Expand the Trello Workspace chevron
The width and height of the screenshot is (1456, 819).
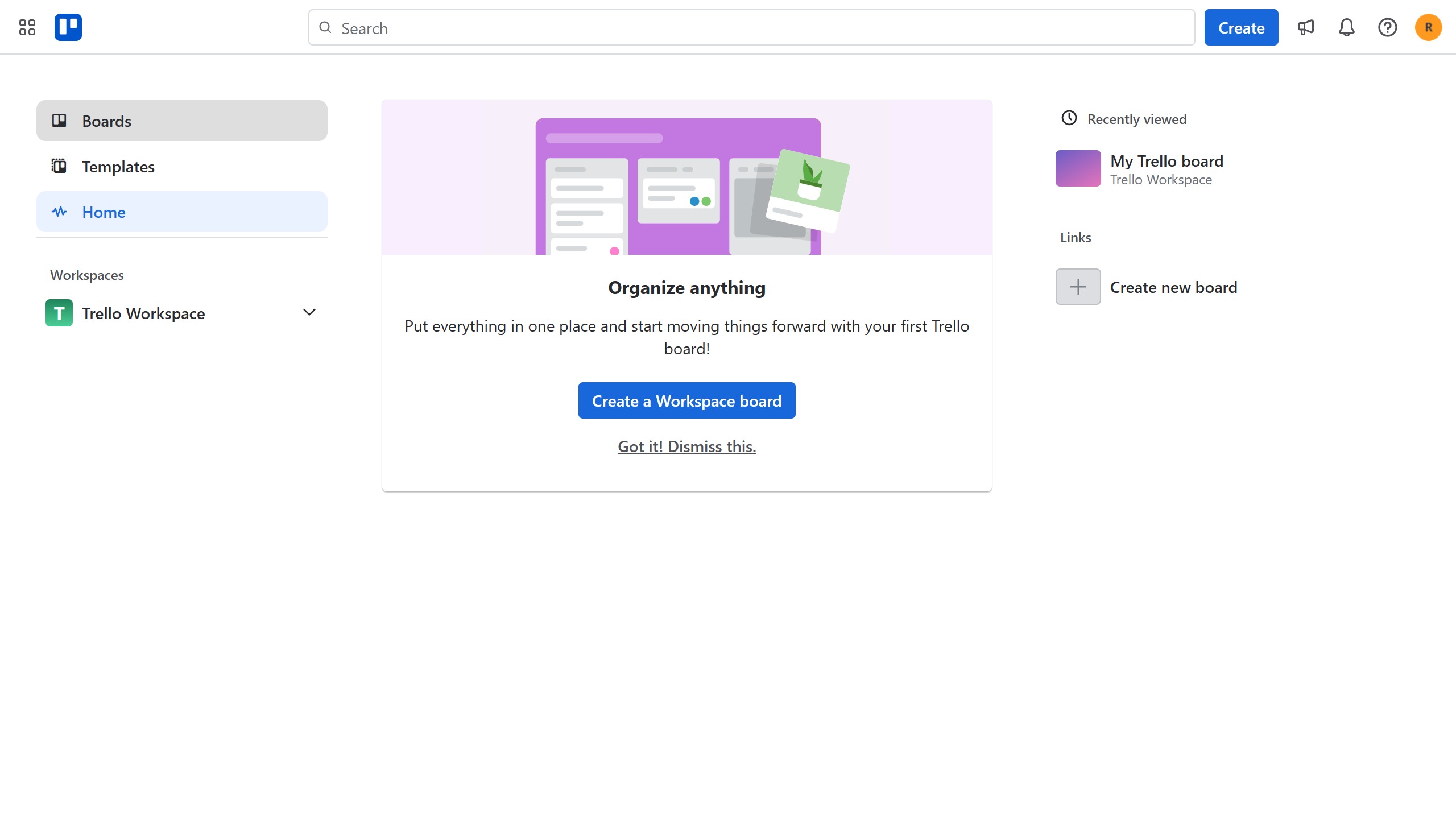(309, 312)
